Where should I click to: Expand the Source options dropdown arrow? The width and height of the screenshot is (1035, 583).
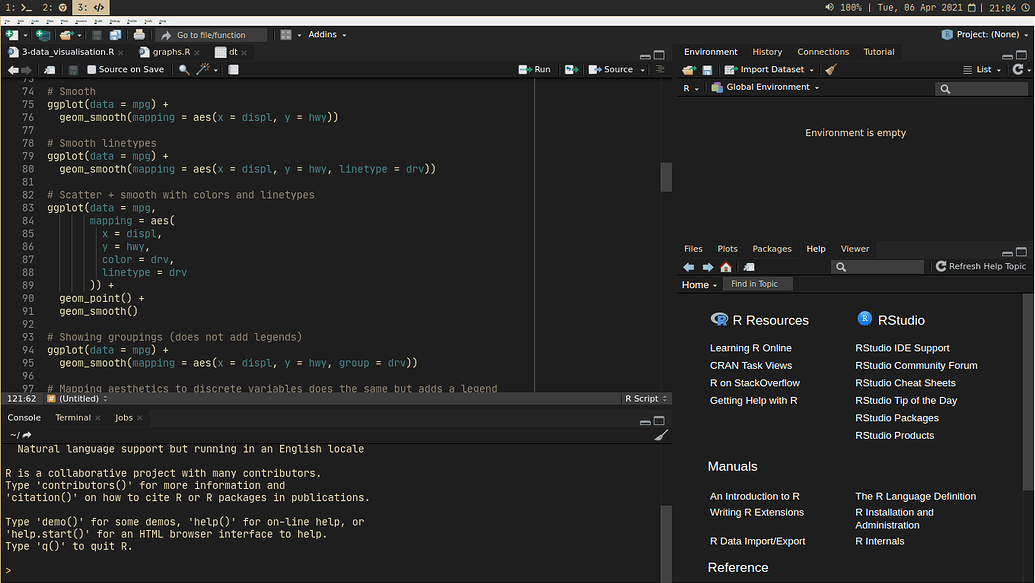pyautogui.click(x=642, y=70)
